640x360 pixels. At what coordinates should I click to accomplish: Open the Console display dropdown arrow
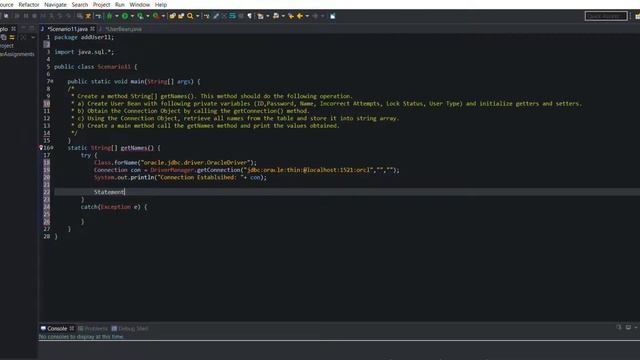coord(636,327)
